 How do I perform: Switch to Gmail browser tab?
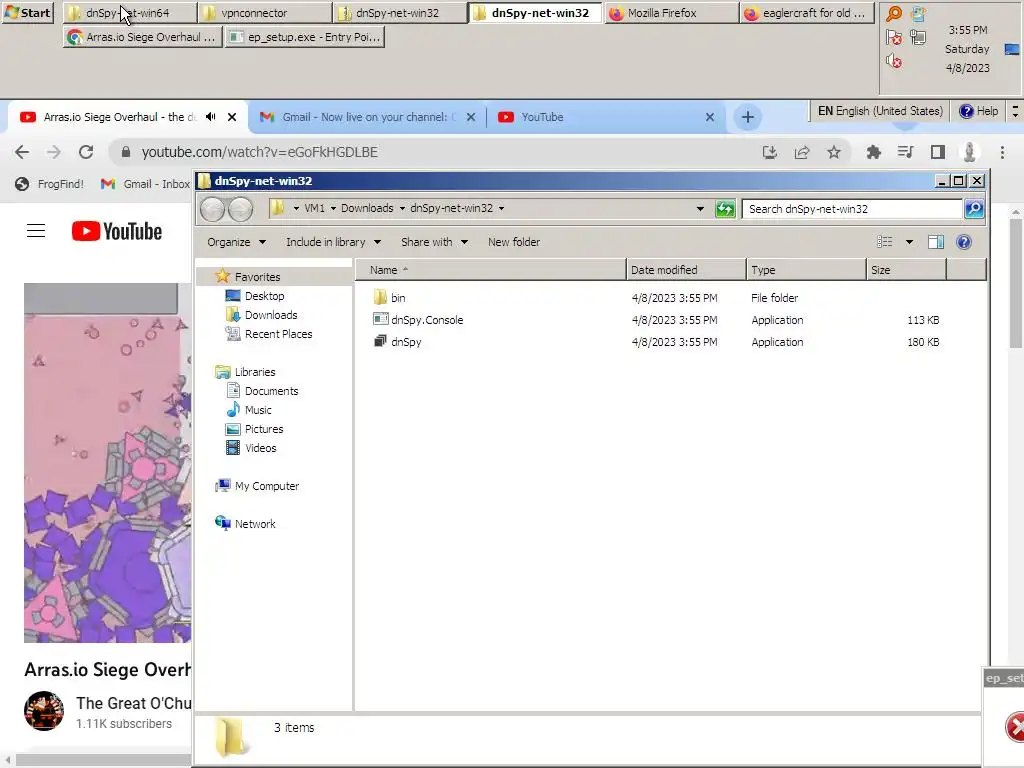click(368, 117)
